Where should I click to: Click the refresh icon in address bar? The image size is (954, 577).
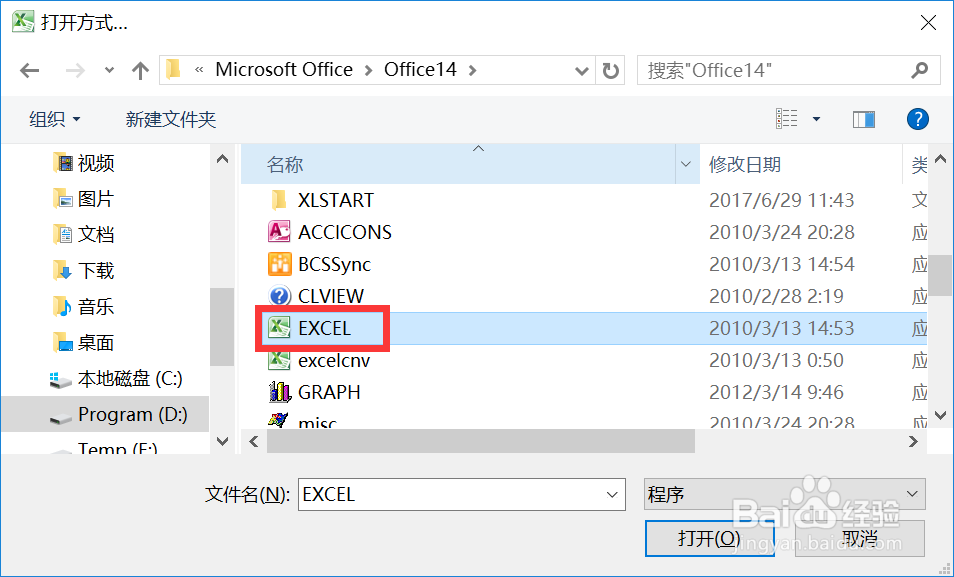click(610, 70)
